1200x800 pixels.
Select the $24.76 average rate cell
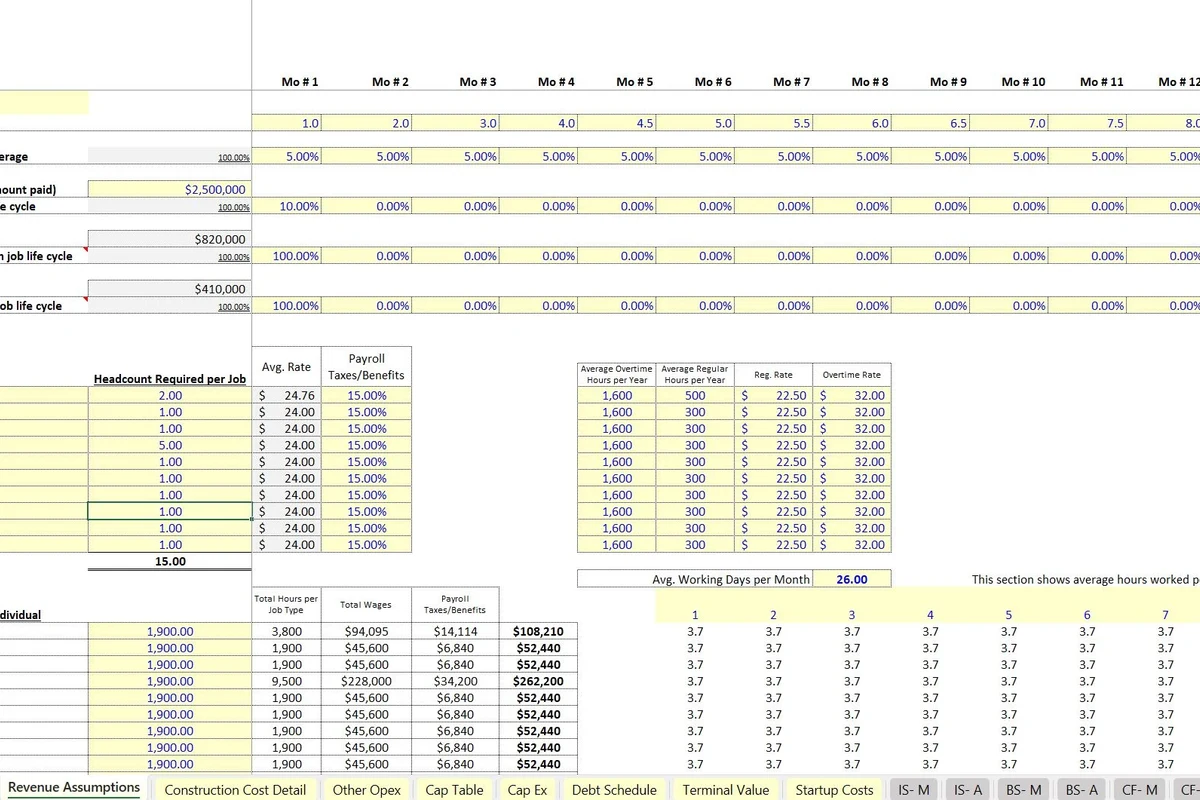(287, 395)
